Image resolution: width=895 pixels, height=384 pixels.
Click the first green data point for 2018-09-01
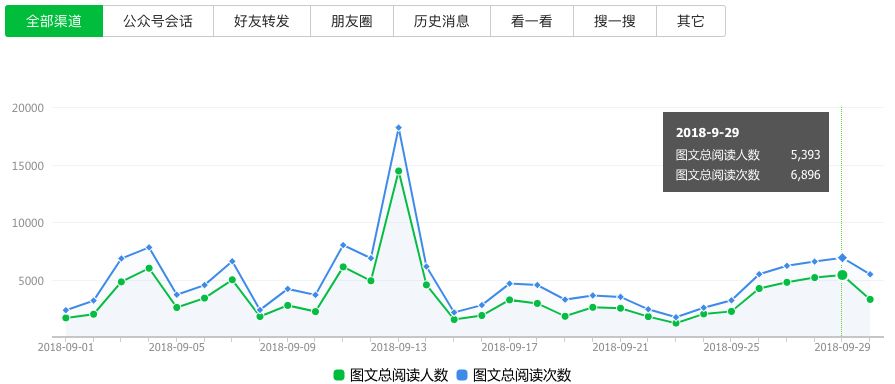[x=66, y=318]
